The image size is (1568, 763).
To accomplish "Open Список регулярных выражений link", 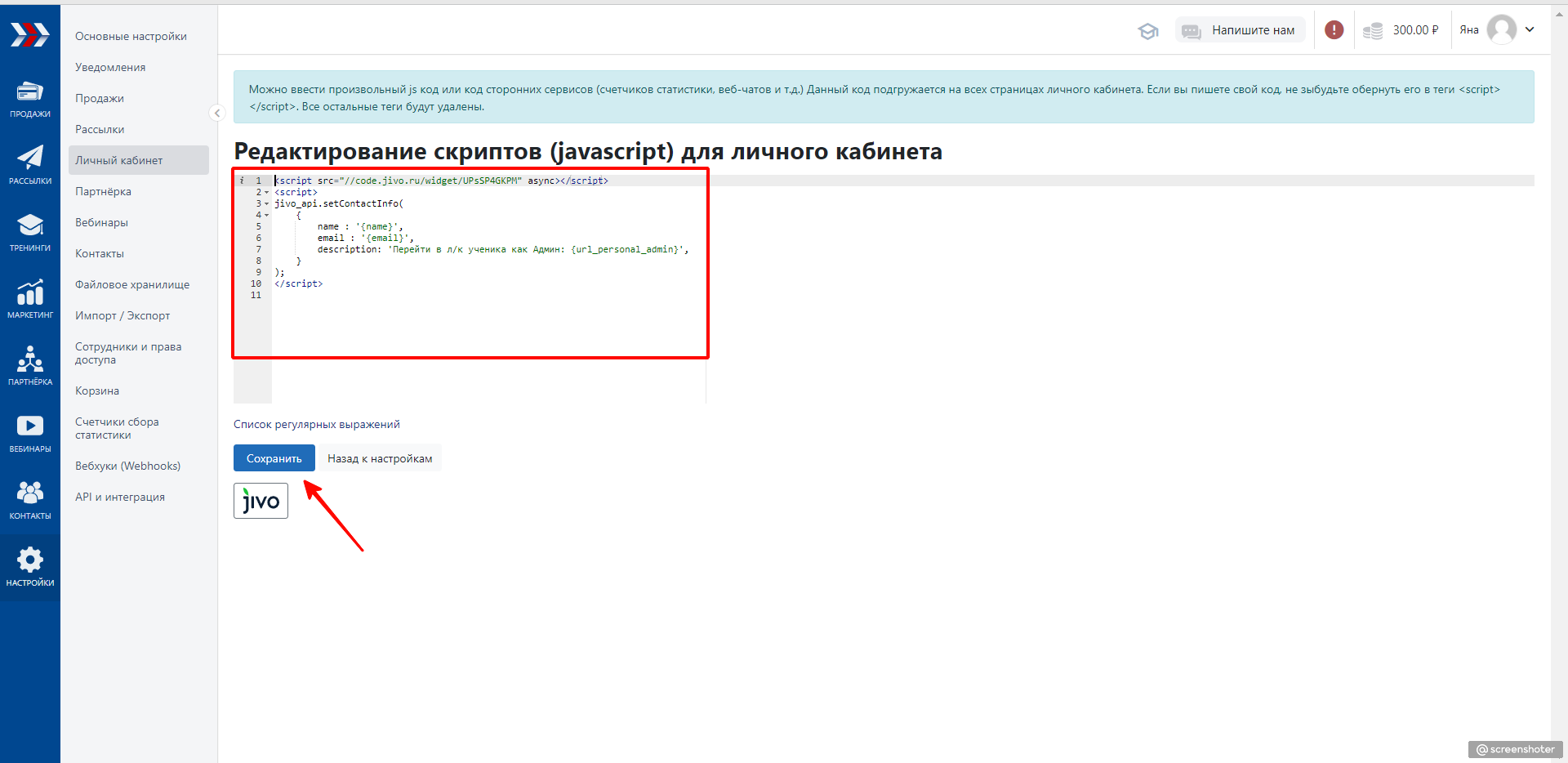I will (x=316, y=424).
